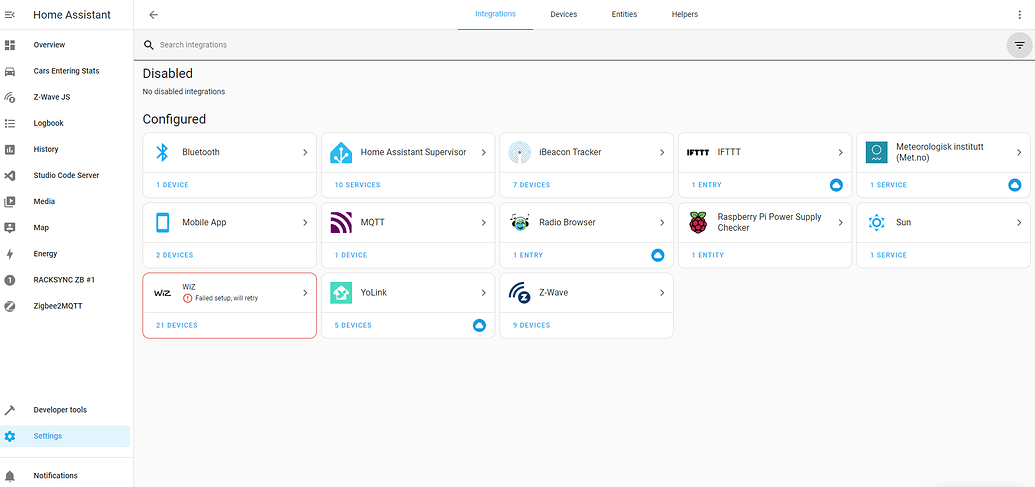Click the Z-Wave logo on its card
The height and width of the screenshot is (487, 1035).
click(519, 293)
